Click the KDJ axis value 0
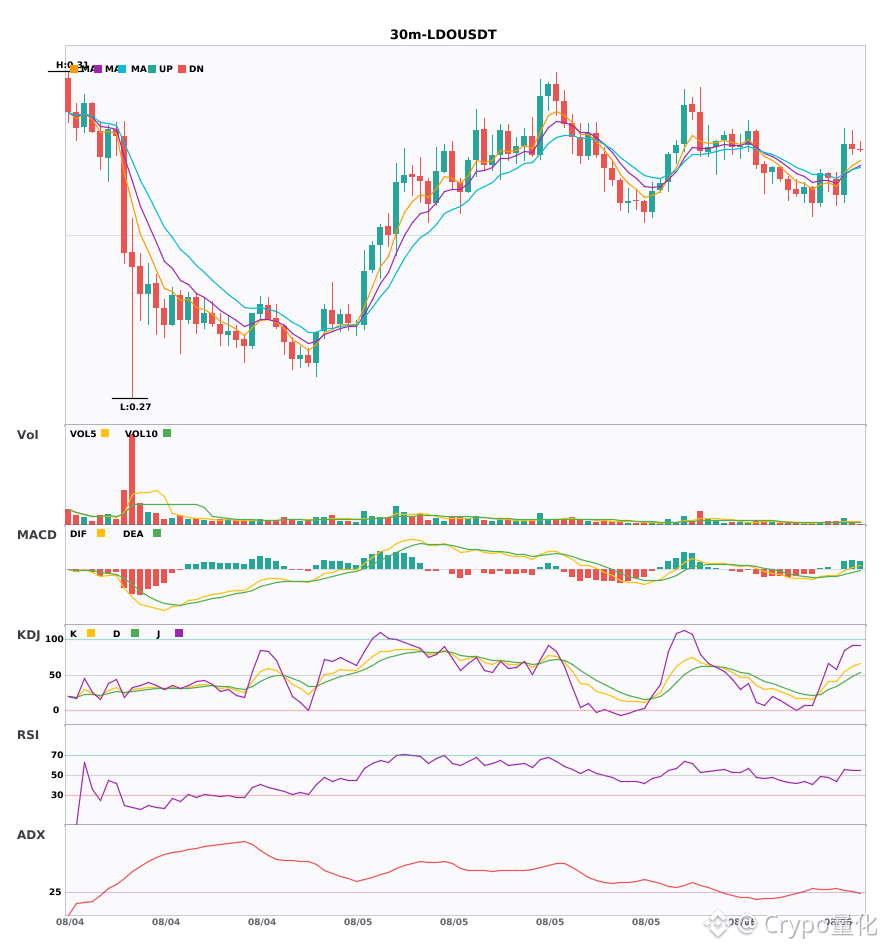The image size is (885, 950). 56,710
